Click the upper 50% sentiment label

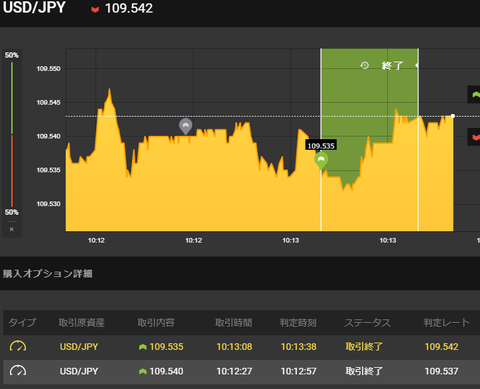(12, 55)
